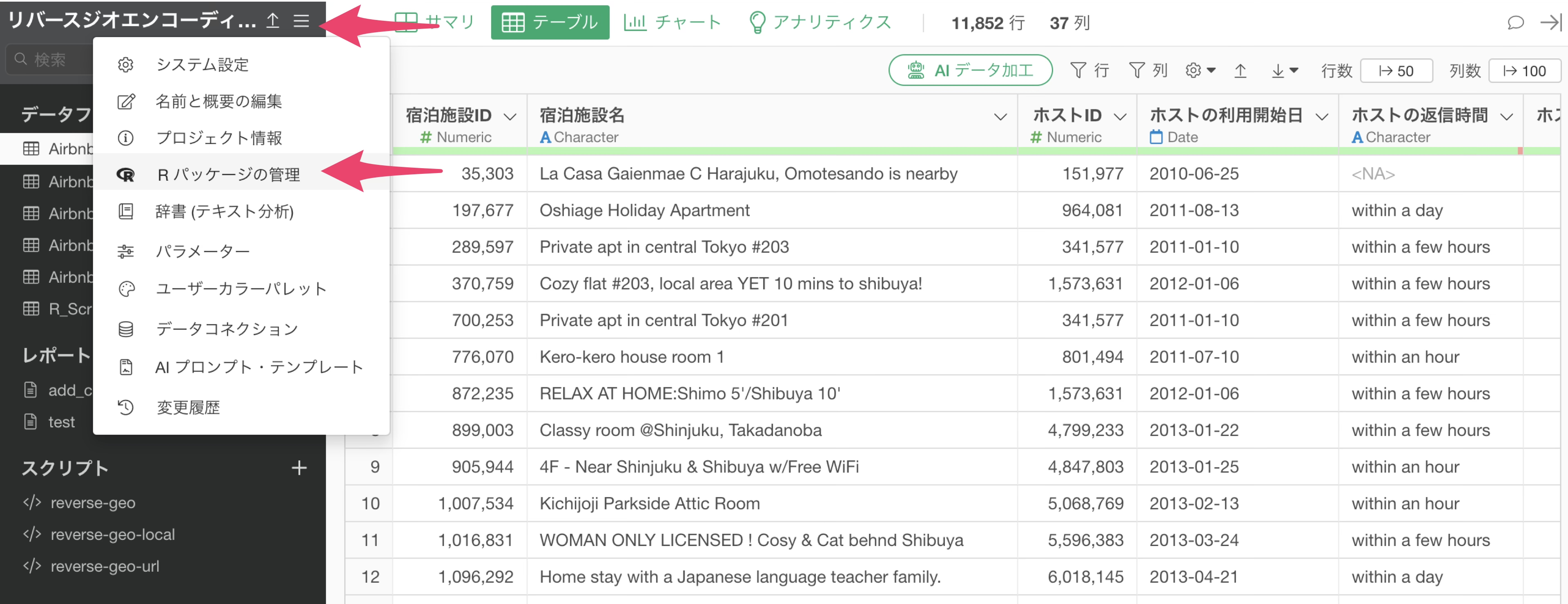Click the AI データ加工 button
The width and height of the screenshot is (1568, 604).
tap(970, 71)
